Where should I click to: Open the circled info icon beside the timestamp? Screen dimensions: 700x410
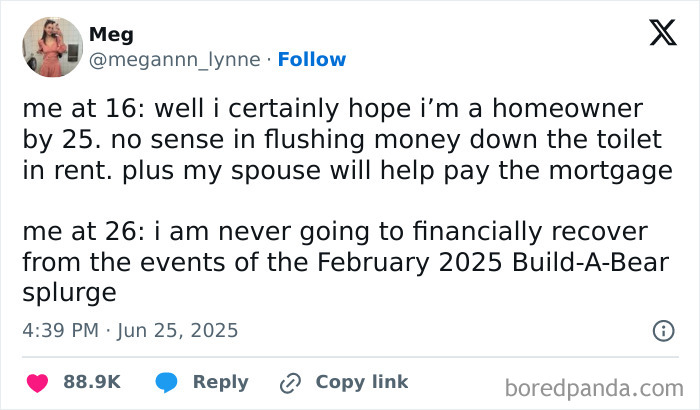tap(663, 331)
